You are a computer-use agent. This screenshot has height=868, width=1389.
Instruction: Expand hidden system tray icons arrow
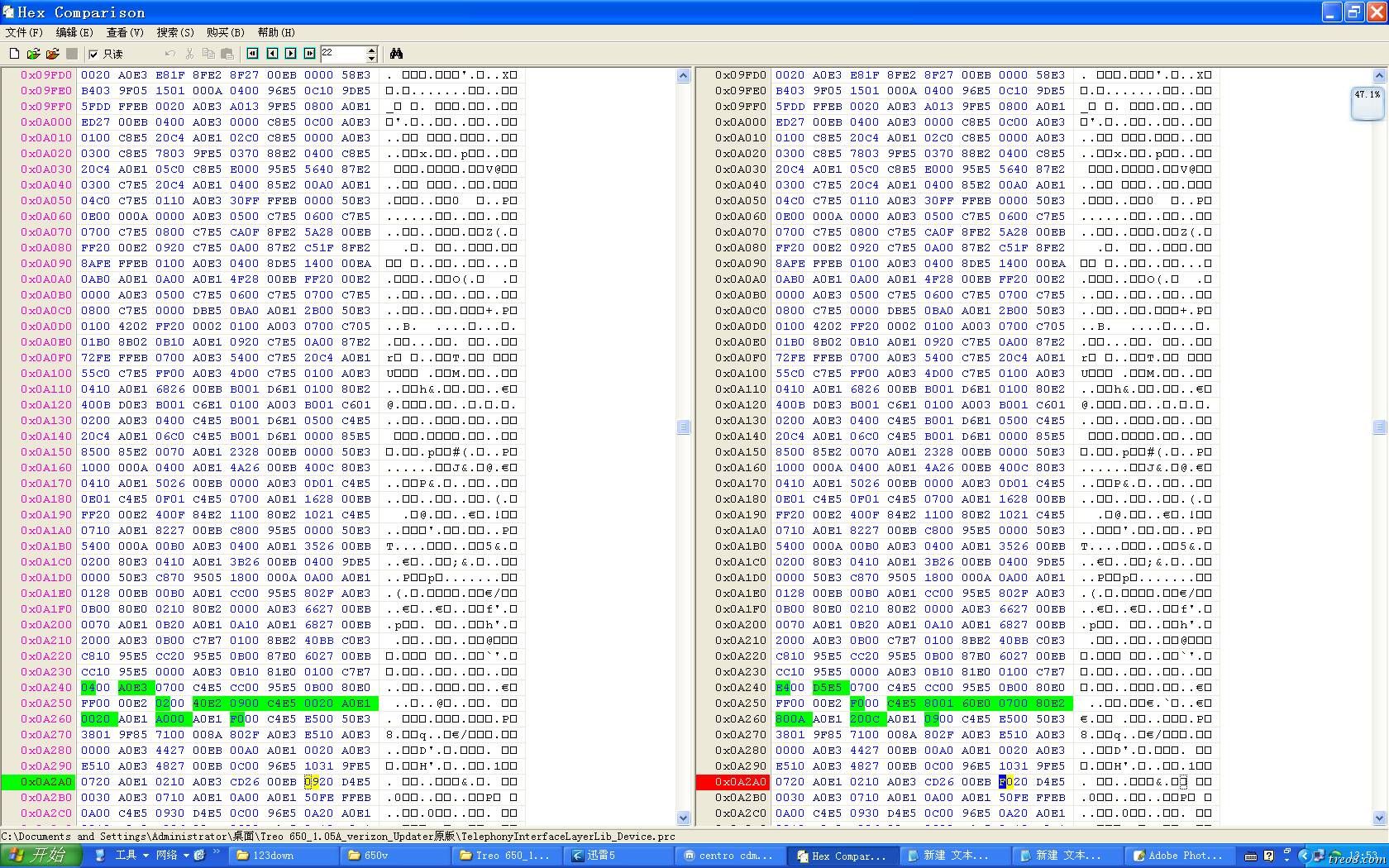click(x=1305, y=856)
